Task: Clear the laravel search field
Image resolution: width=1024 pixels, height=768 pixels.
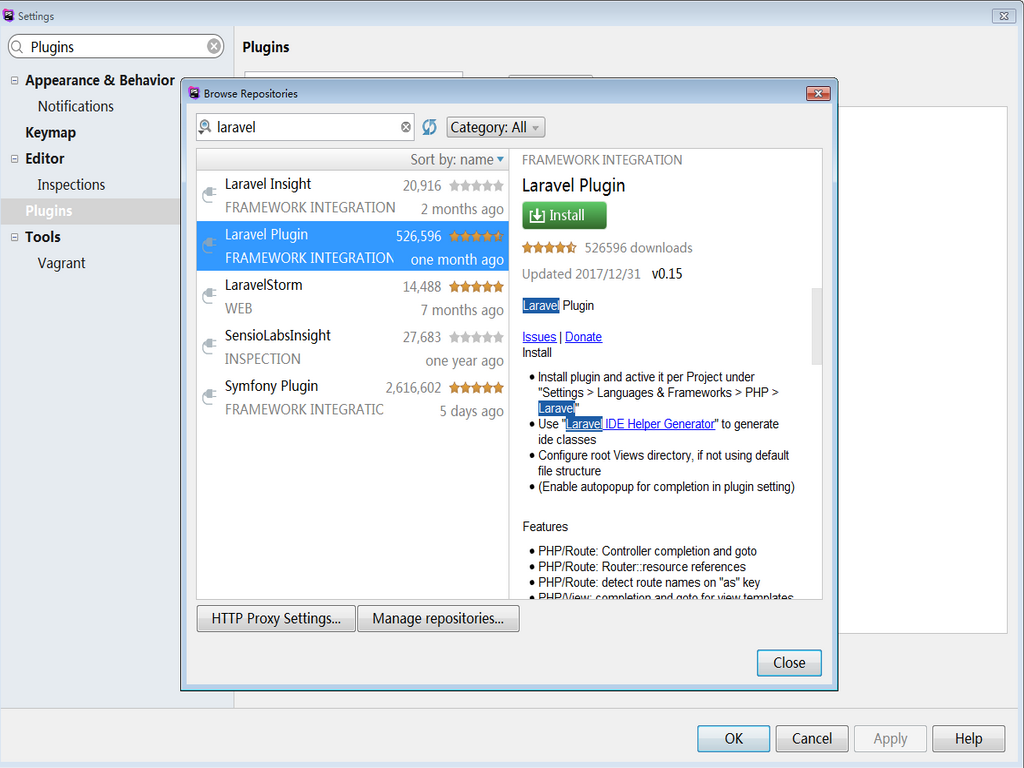Action: coord(406,127)
